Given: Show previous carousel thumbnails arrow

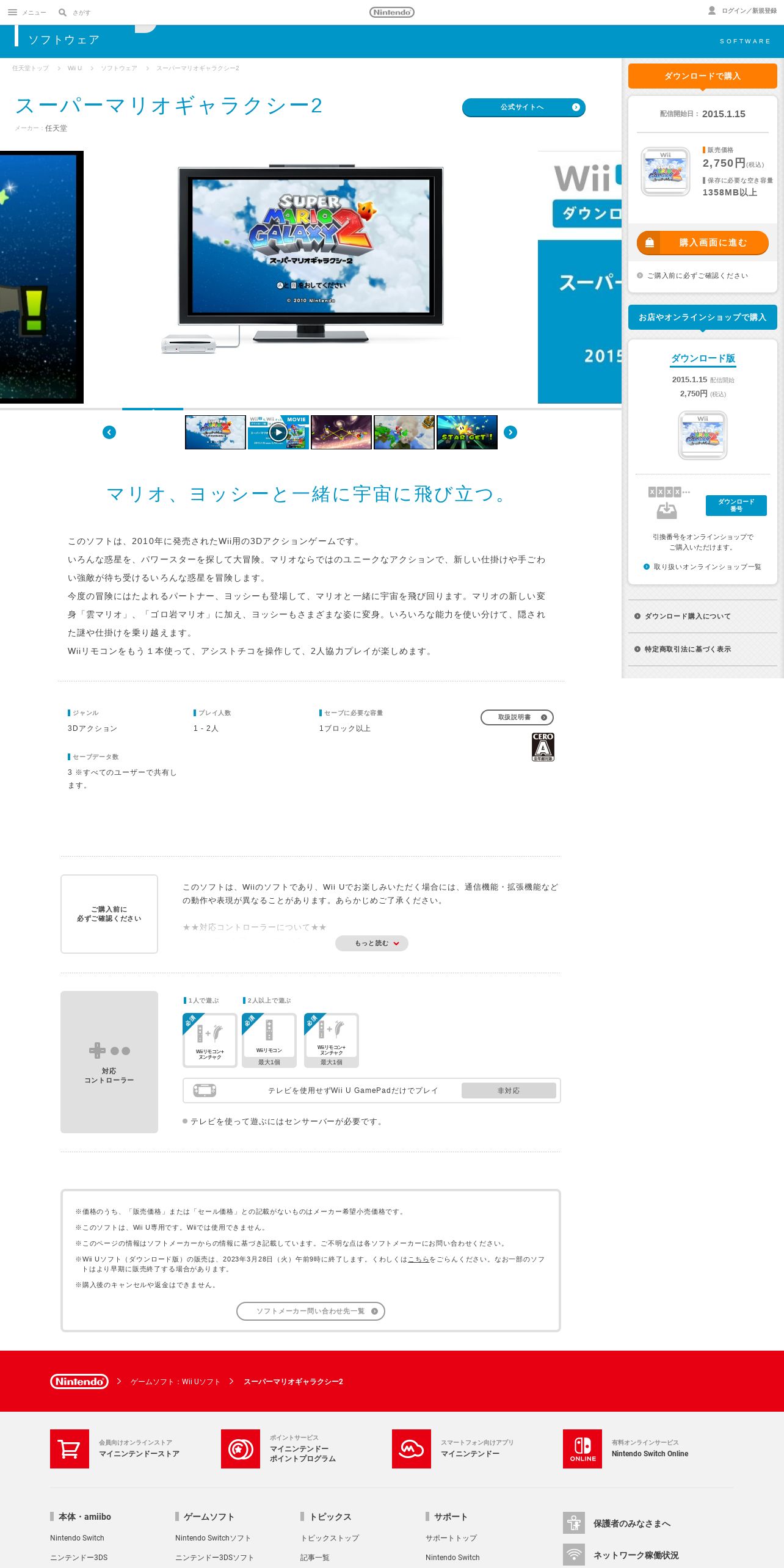Looking at the screenshot, I should (109, 432).
